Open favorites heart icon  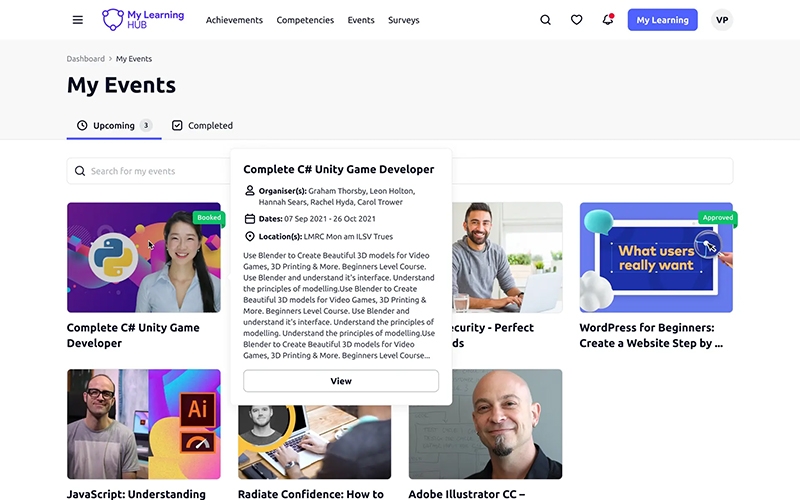(x=577, y=20)
